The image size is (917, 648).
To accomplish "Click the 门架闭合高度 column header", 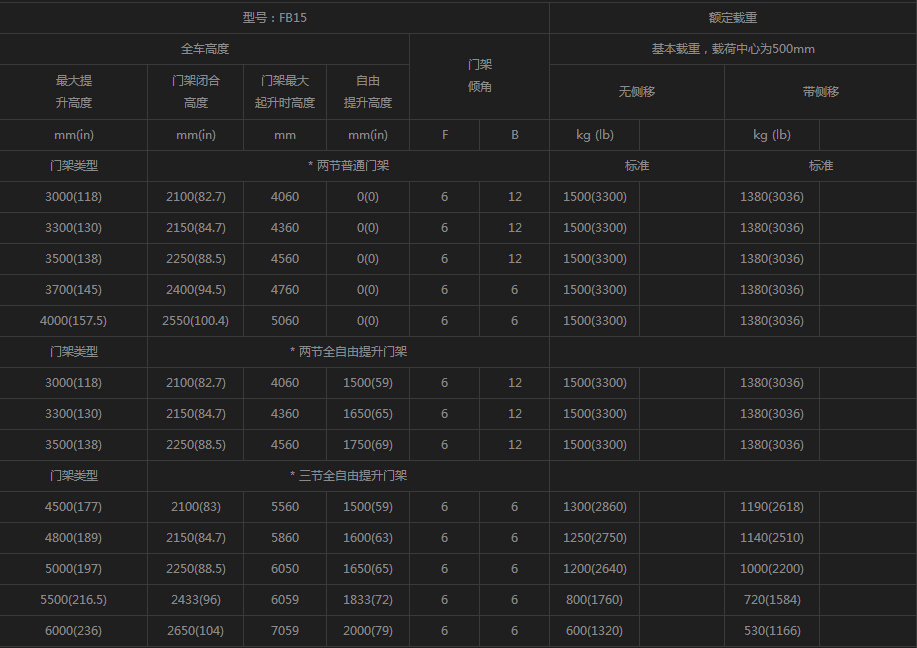I will (x=196, y=91).
